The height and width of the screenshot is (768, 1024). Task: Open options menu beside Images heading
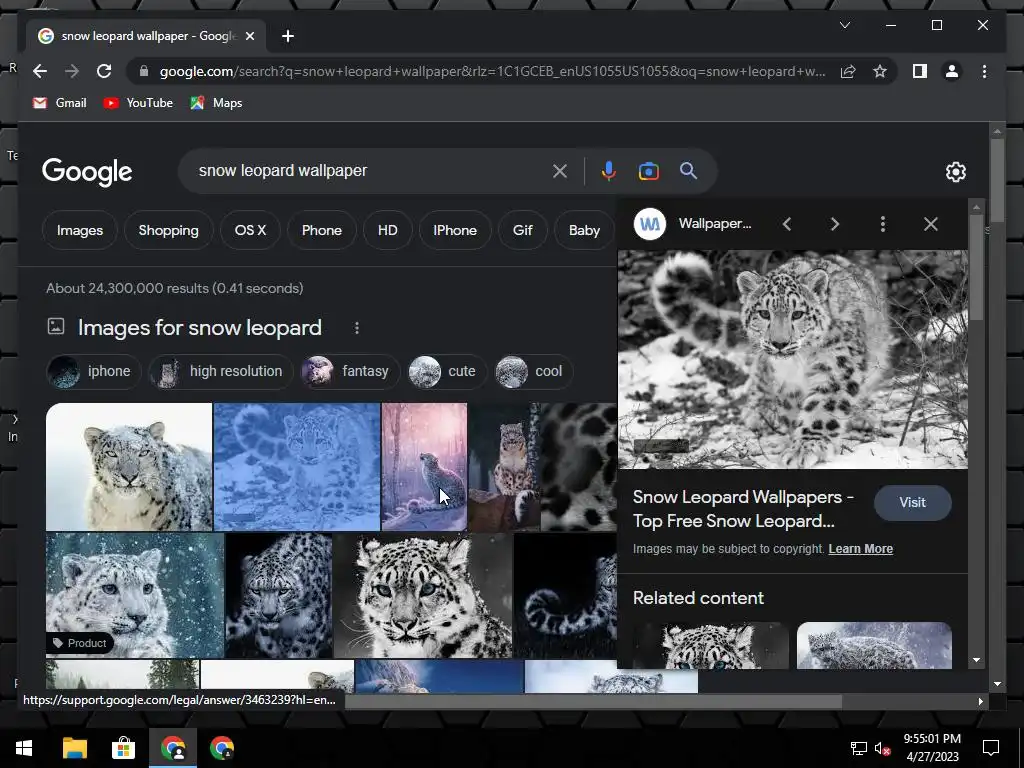[357, 328]
